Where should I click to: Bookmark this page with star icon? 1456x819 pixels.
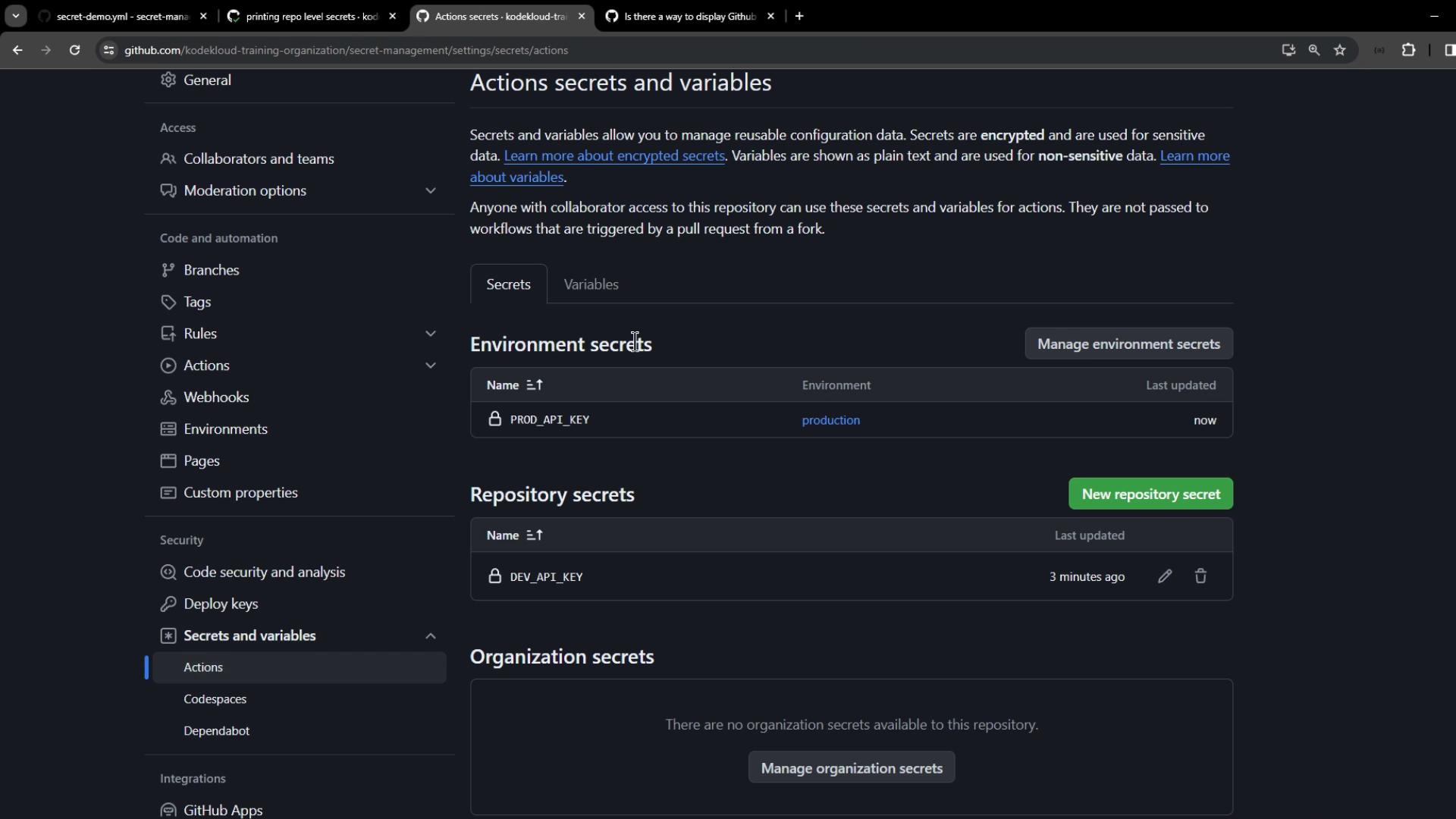(x=1340, y=50)
